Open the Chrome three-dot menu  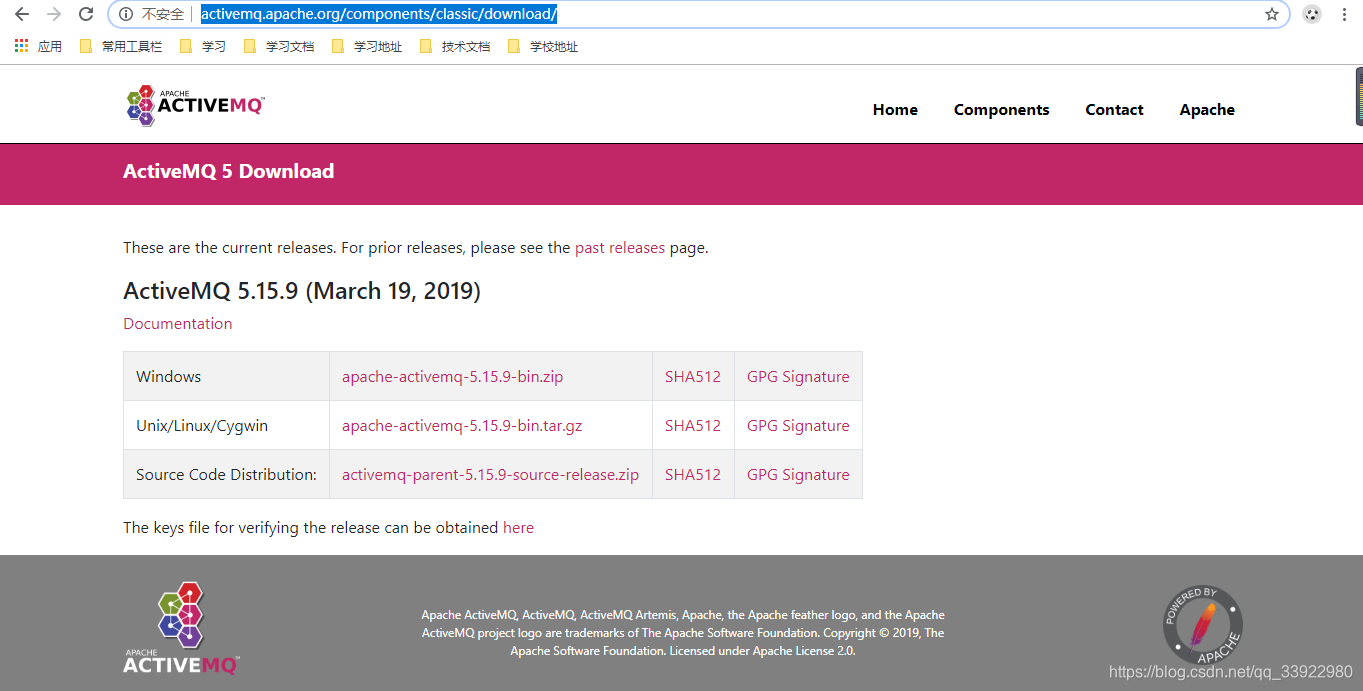click(1343, 14)
